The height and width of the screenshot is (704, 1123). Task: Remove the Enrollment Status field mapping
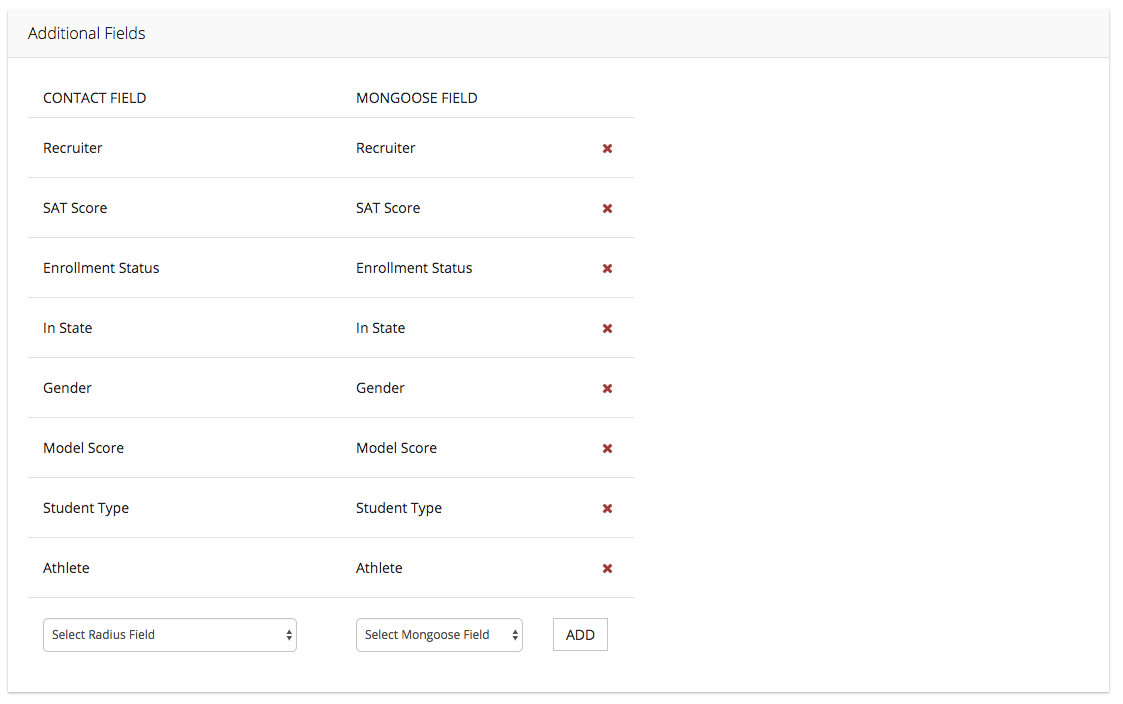607,269
